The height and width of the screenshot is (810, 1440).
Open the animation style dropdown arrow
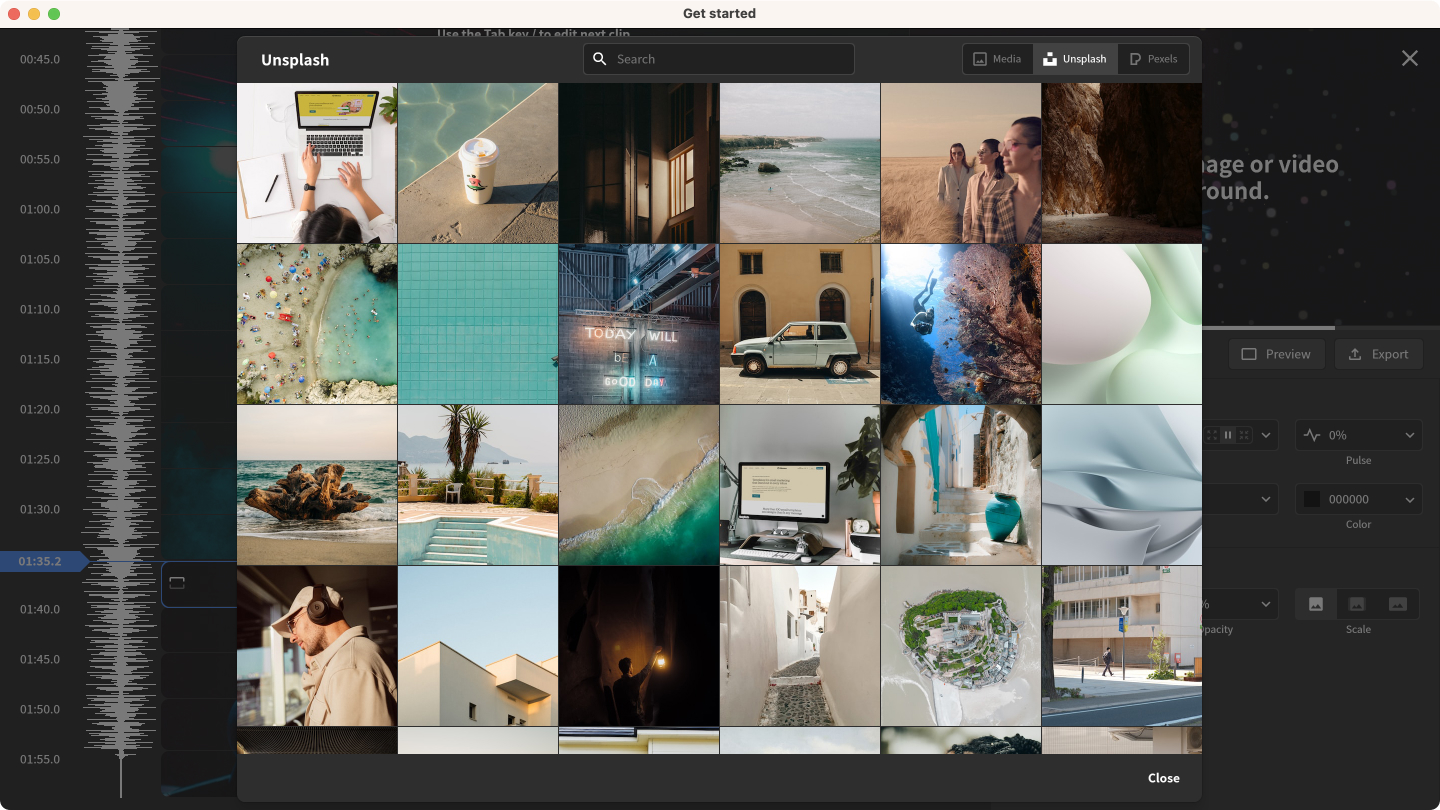1266,435
